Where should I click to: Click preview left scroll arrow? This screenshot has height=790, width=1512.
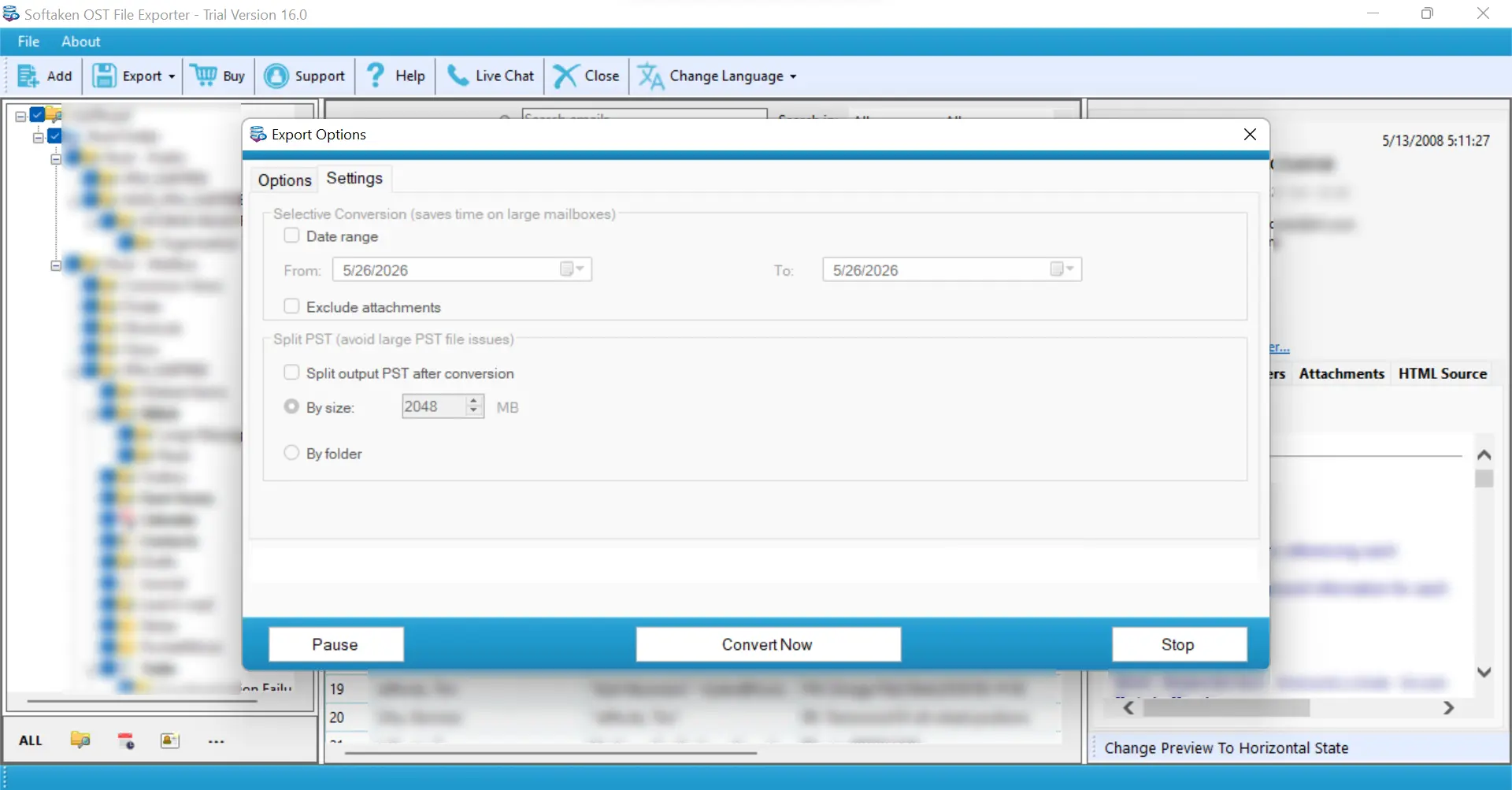[x=1128, y=707]
